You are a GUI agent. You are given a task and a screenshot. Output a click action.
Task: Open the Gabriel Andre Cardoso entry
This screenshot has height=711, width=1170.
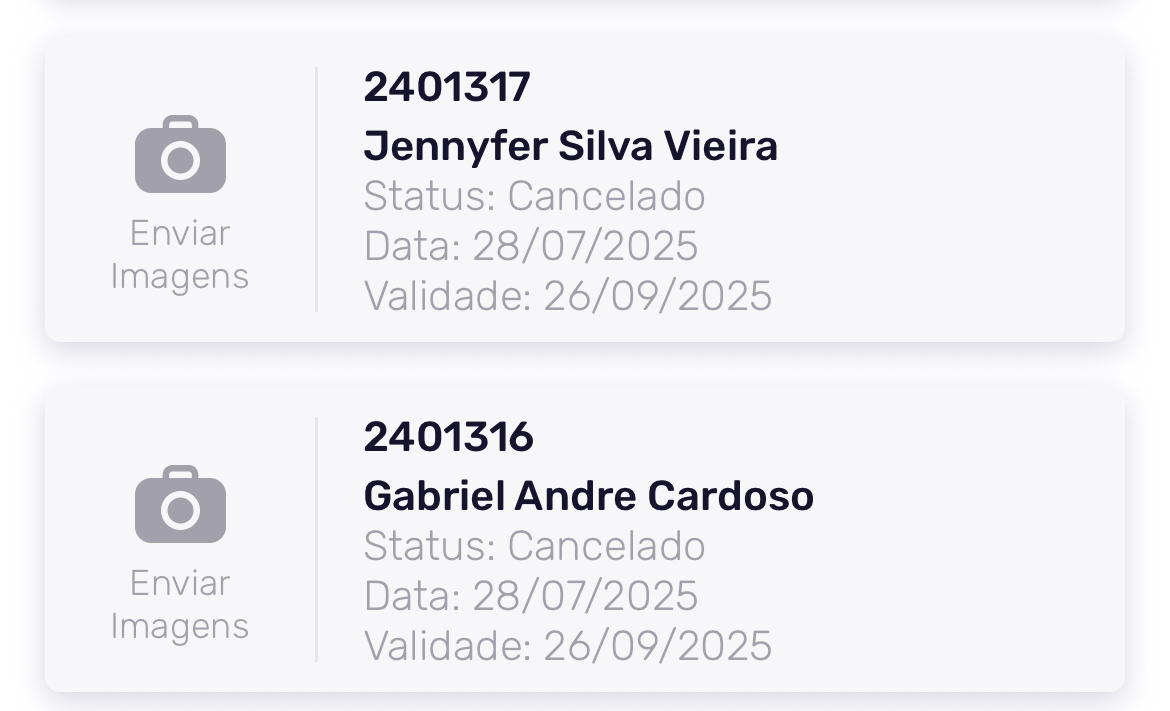[x=588, y=497]
